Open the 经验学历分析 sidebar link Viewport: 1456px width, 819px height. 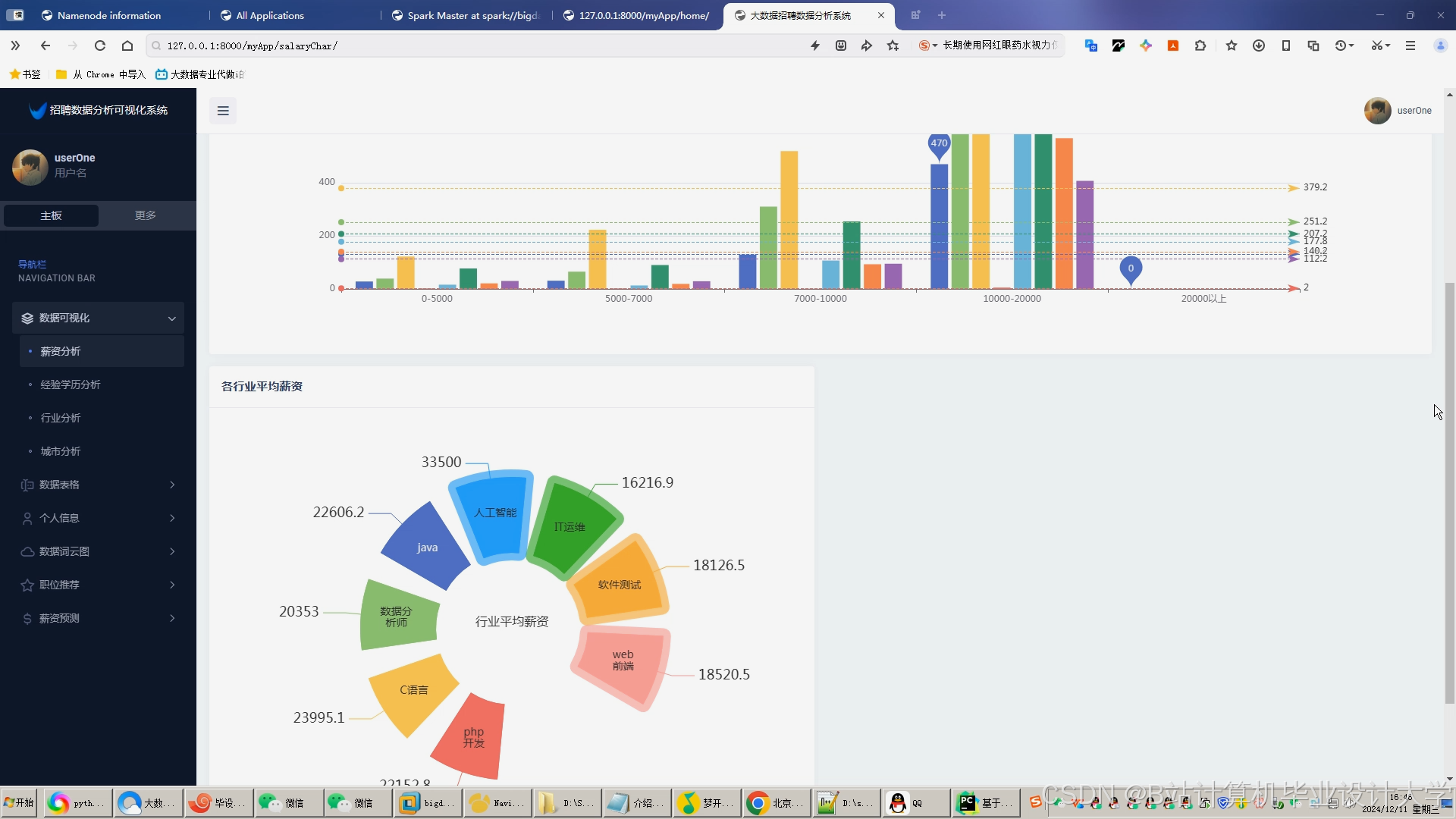tap(71, 384)
